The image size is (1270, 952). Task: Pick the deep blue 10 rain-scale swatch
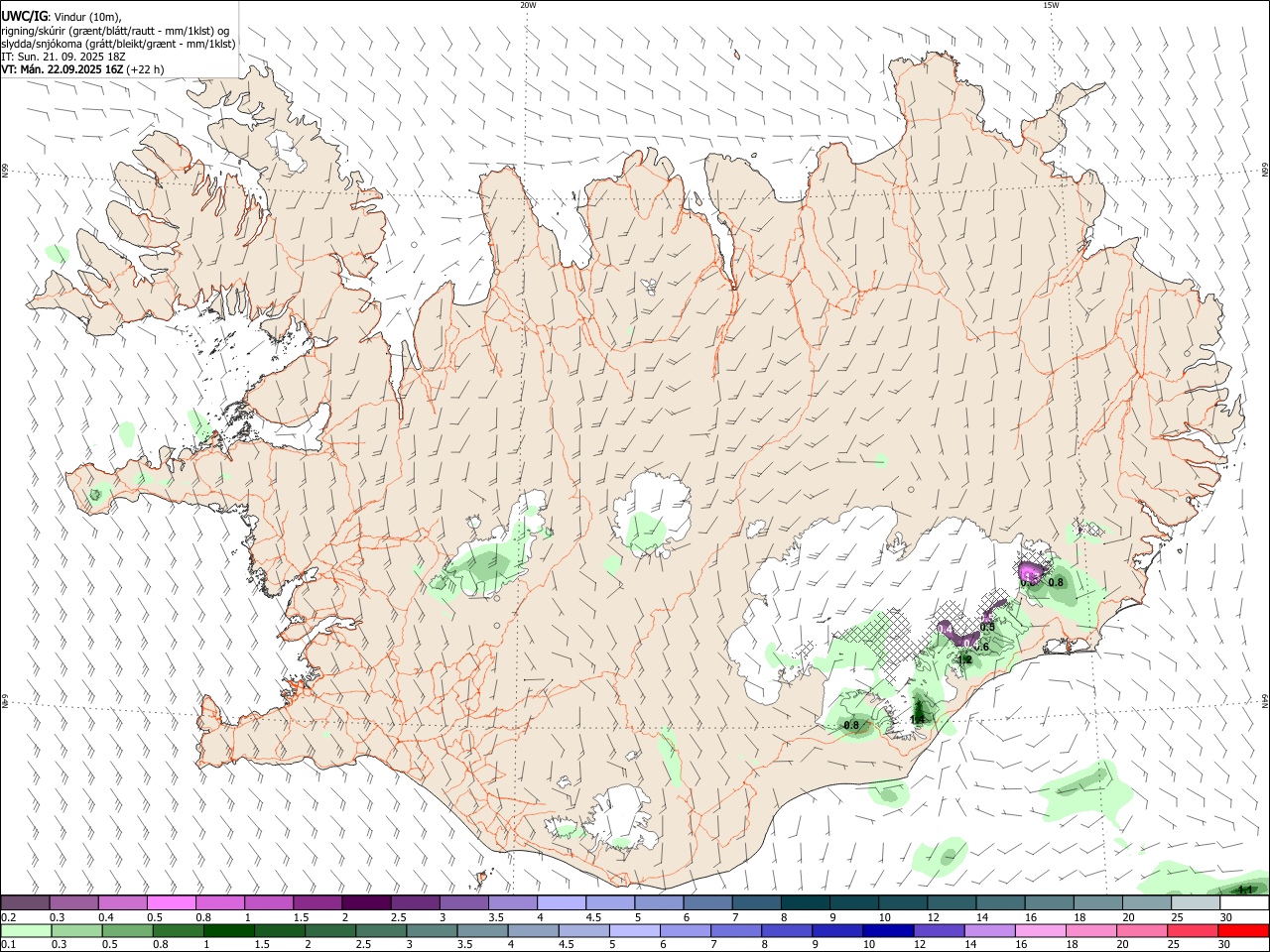coord(887,930)
